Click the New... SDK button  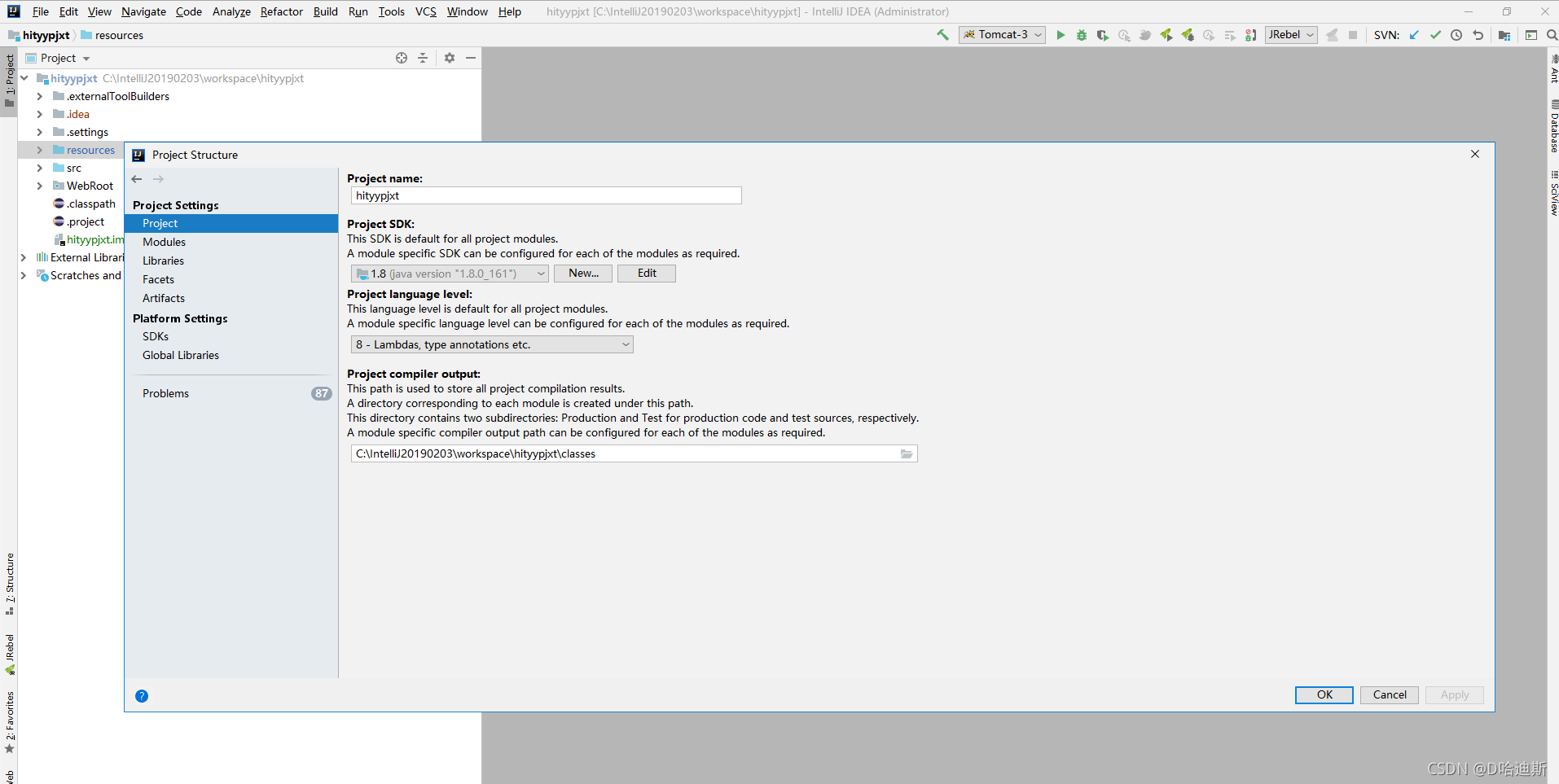click(583, 274)
